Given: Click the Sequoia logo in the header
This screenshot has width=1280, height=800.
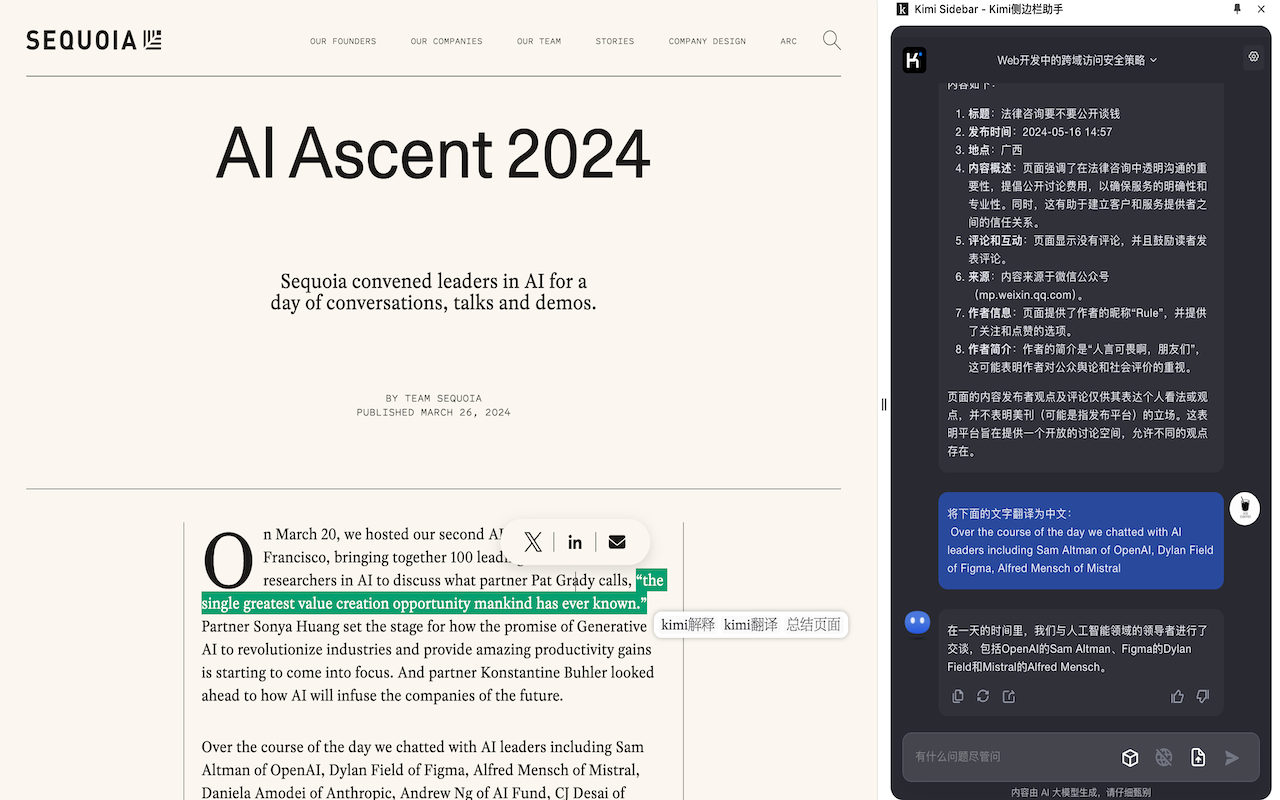Looking at the screenshot, I should pyautogui.click(x=94, y=41).
